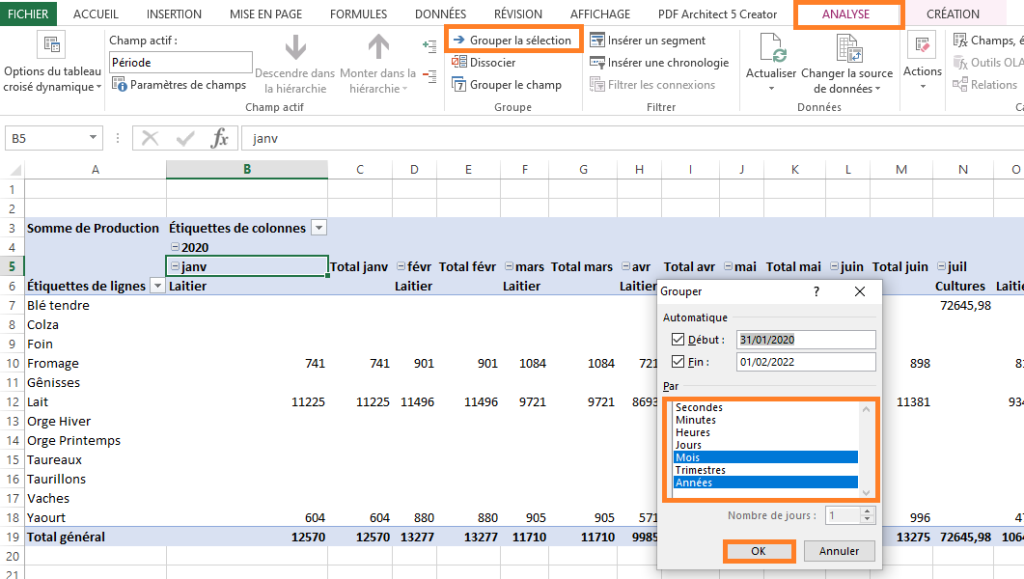Switch to the DONNÉES tab
Image resolution: width=1024 pixels, height=579 pixels.
441,14
